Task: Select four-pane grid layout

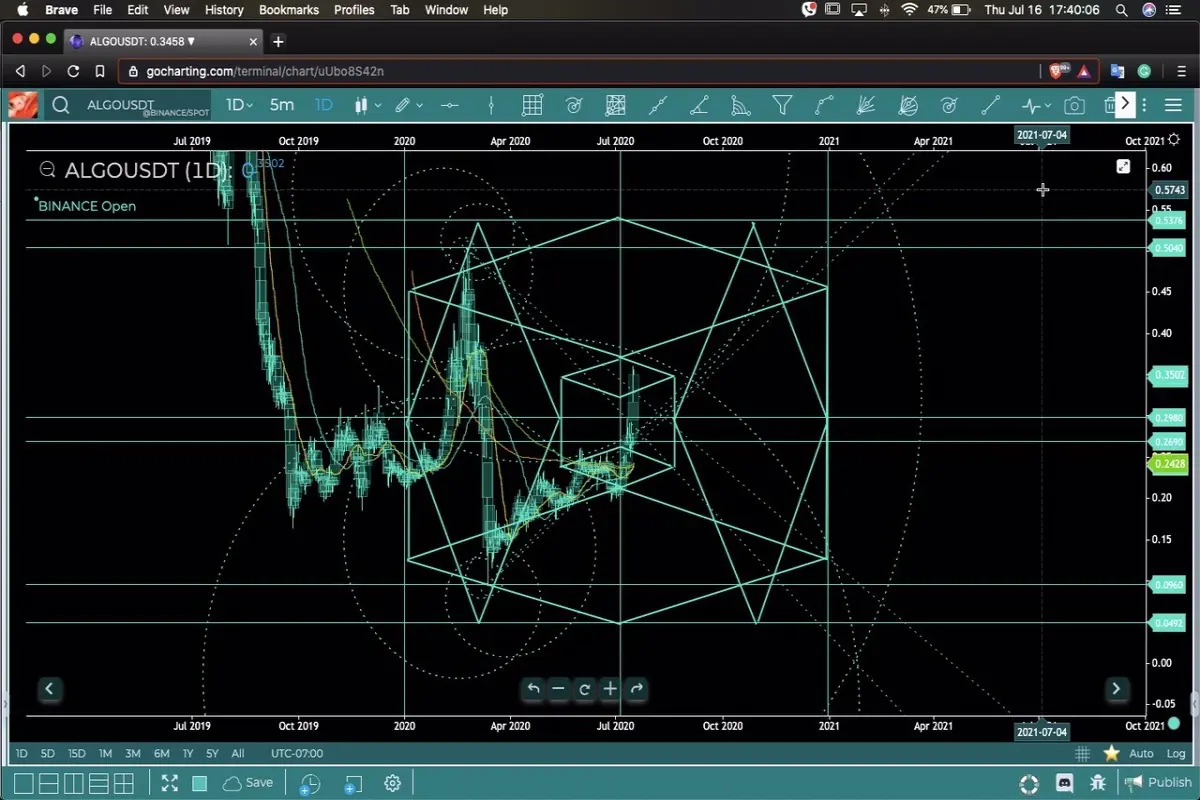Action: [x=124, y=784]
